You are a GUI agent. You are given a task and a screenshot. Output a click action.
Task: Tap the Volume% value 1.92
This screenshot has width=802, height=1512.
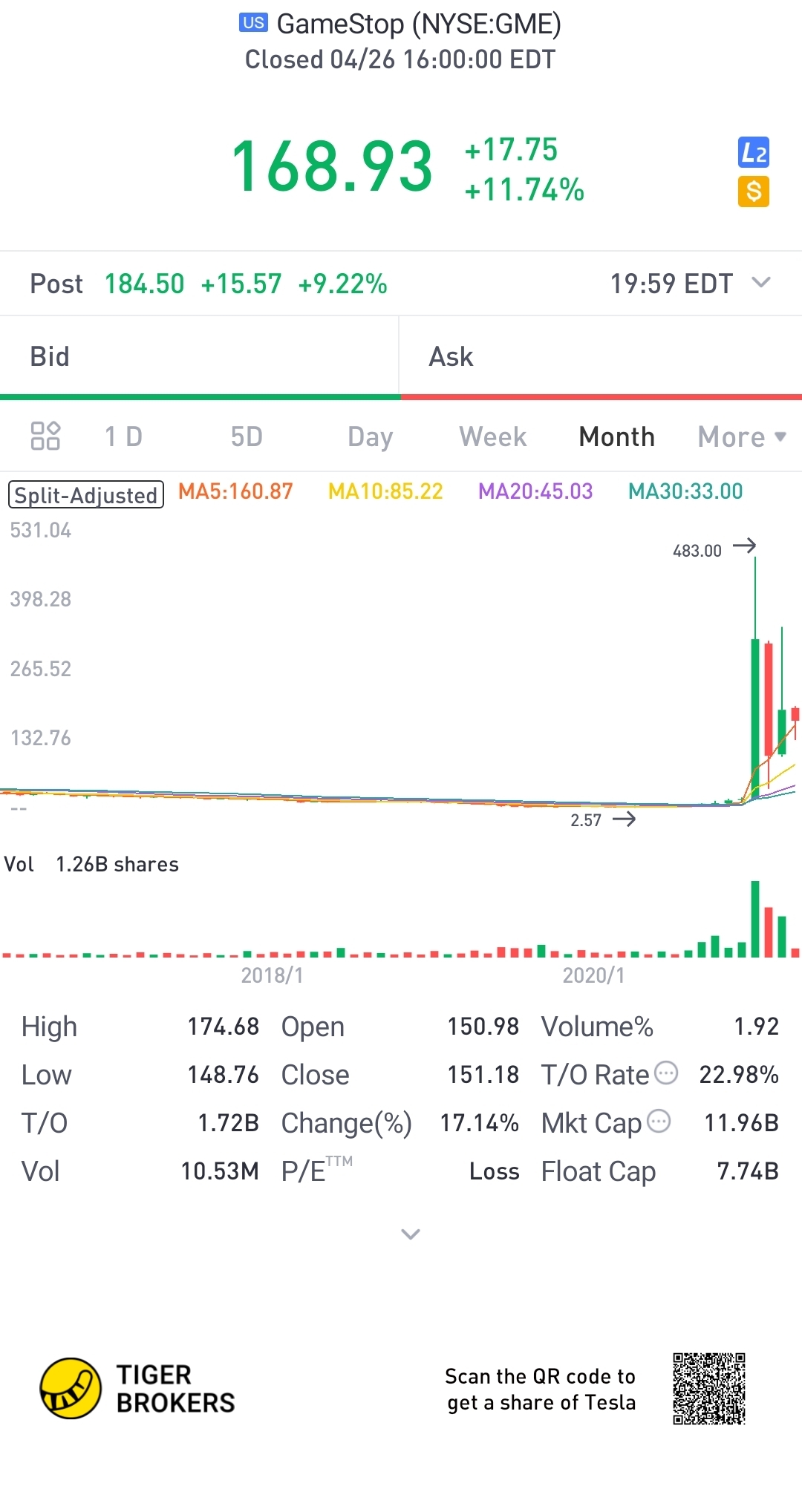756,1027
